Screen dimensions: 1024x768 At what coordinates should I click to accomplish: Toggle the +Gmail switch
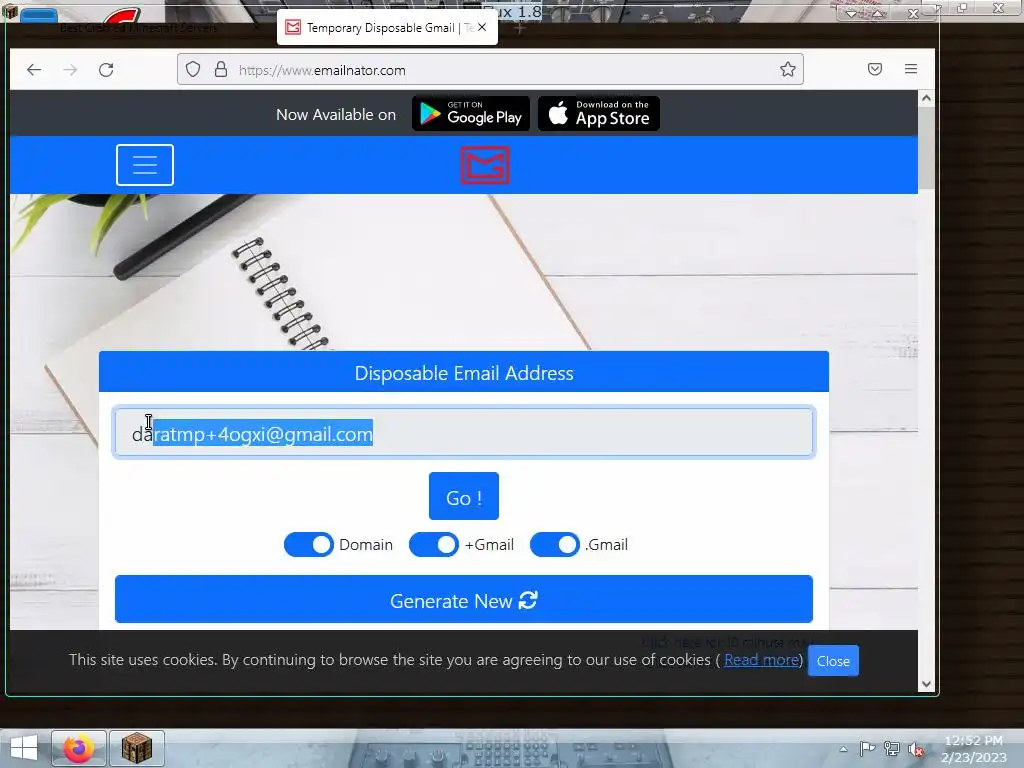pyautogui.click(x=434, y=545)
